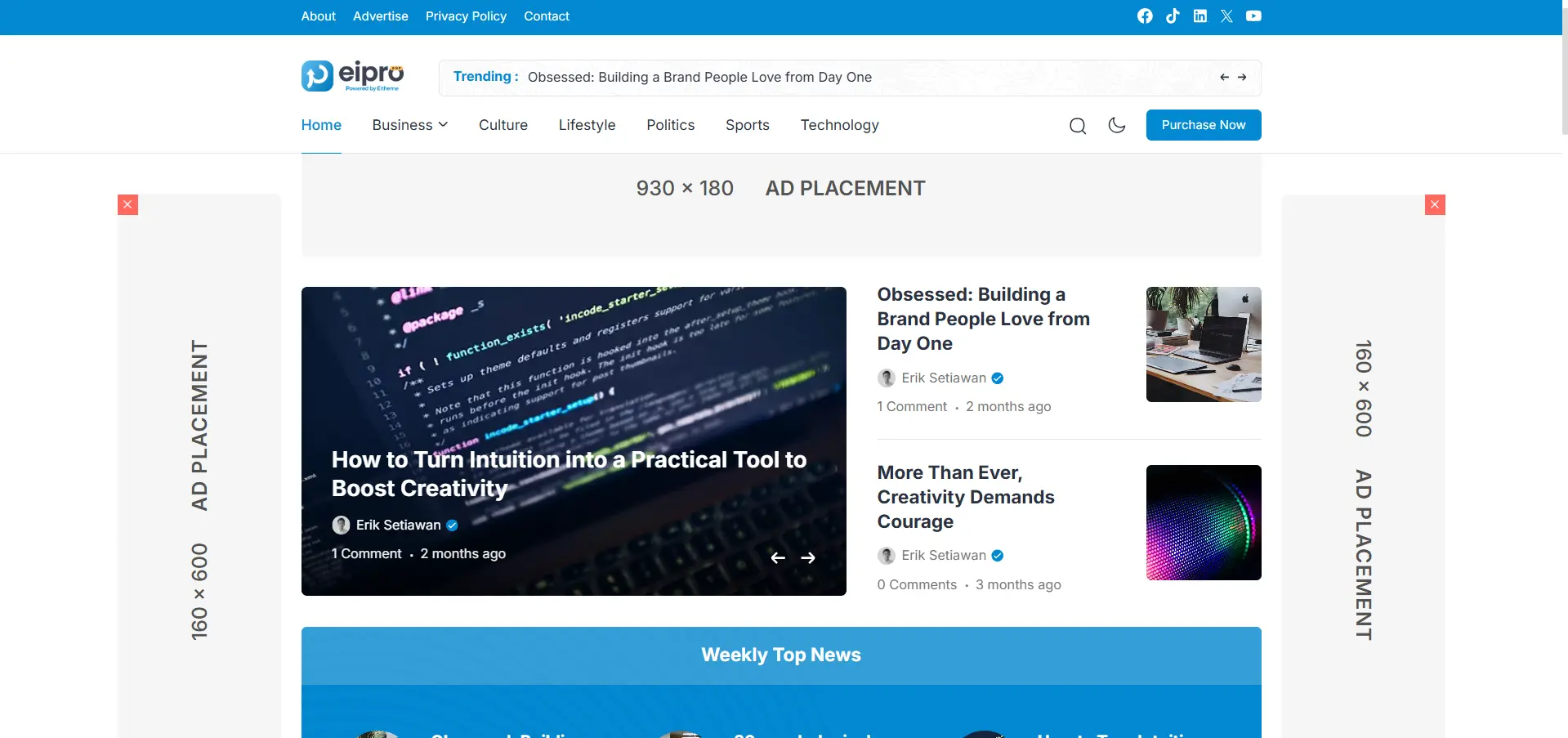Viewport: 1568px width, 738px height.
Task: Open the TikTok social icon
Action: point(1173,16)
